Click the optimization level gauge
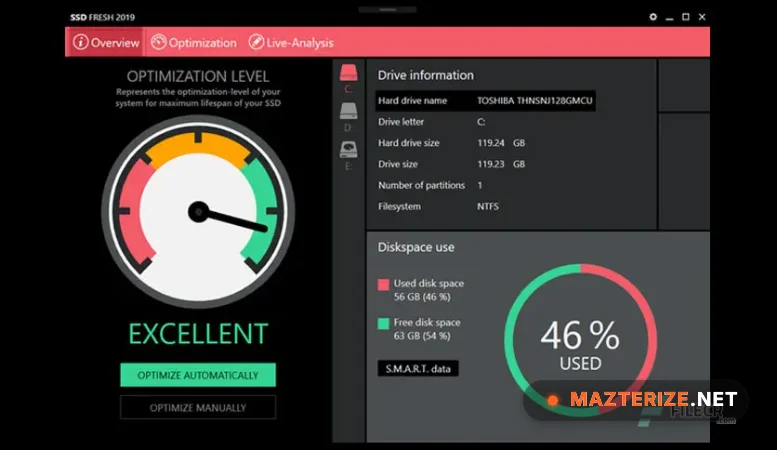Image resolution: width=777 pixels, height=450 pixels. (198, 212)
